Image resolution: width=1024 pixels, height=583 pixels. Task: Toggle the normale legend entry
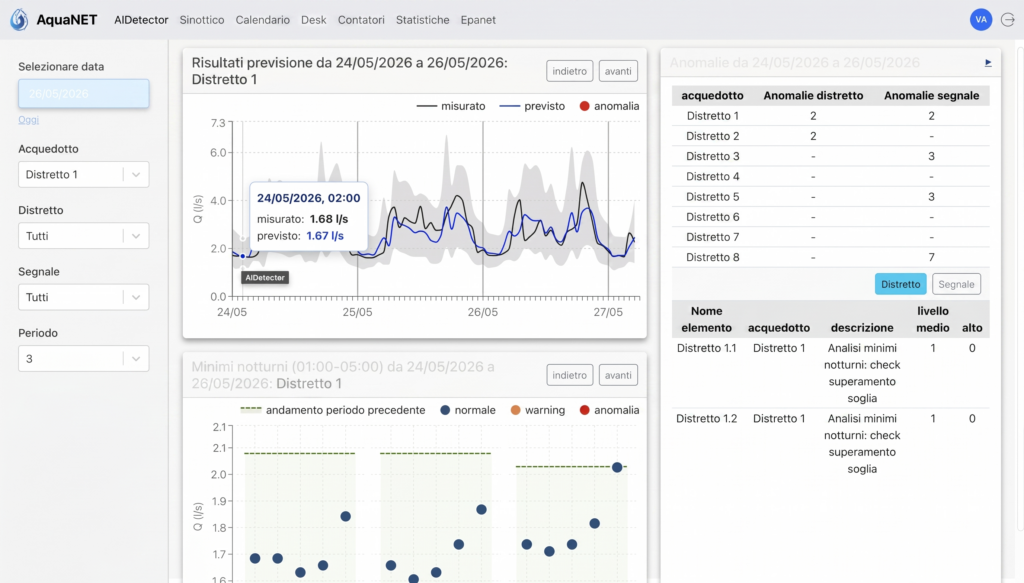coord(468,410)
